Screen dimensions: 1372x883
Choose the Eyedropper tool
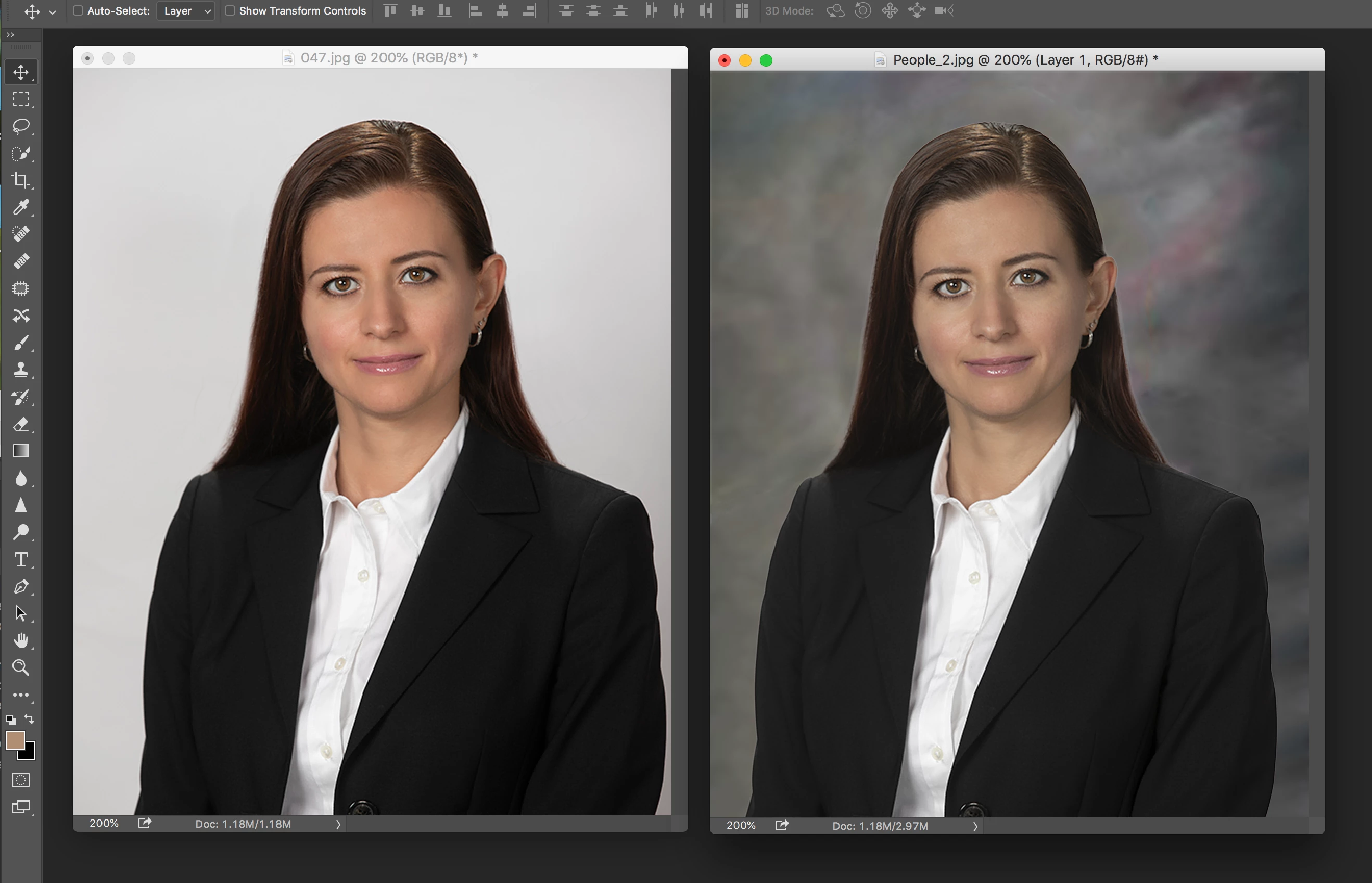click(21, 207)
